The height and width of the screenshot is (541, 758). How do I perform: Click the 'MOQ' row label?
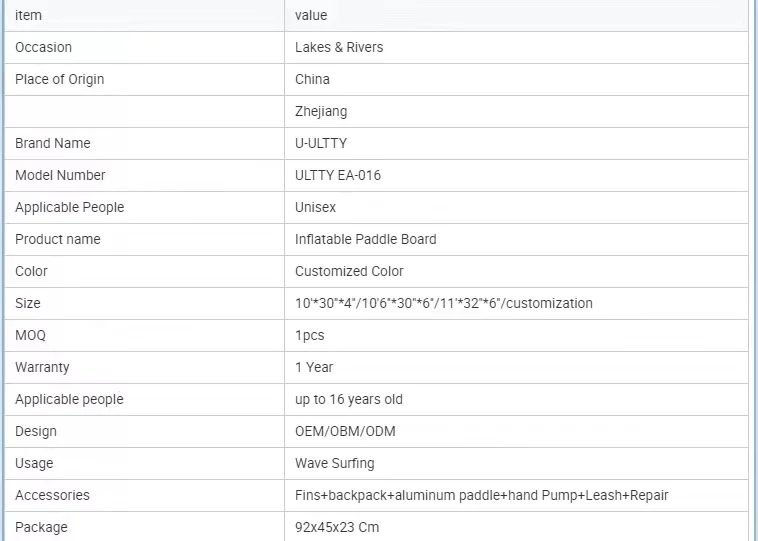click(30, 335)
